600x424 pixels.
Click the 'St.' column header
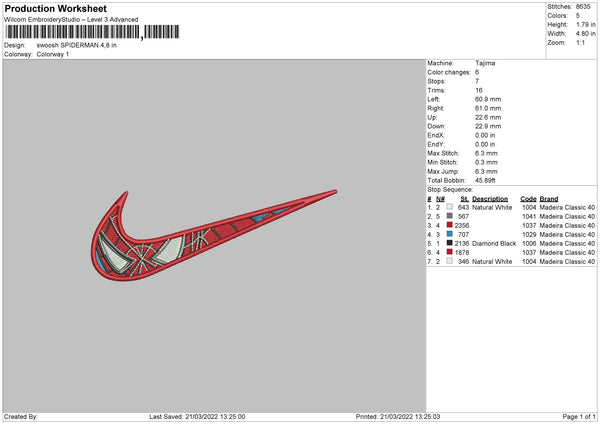pyautogui.click(x=465, y=199)
